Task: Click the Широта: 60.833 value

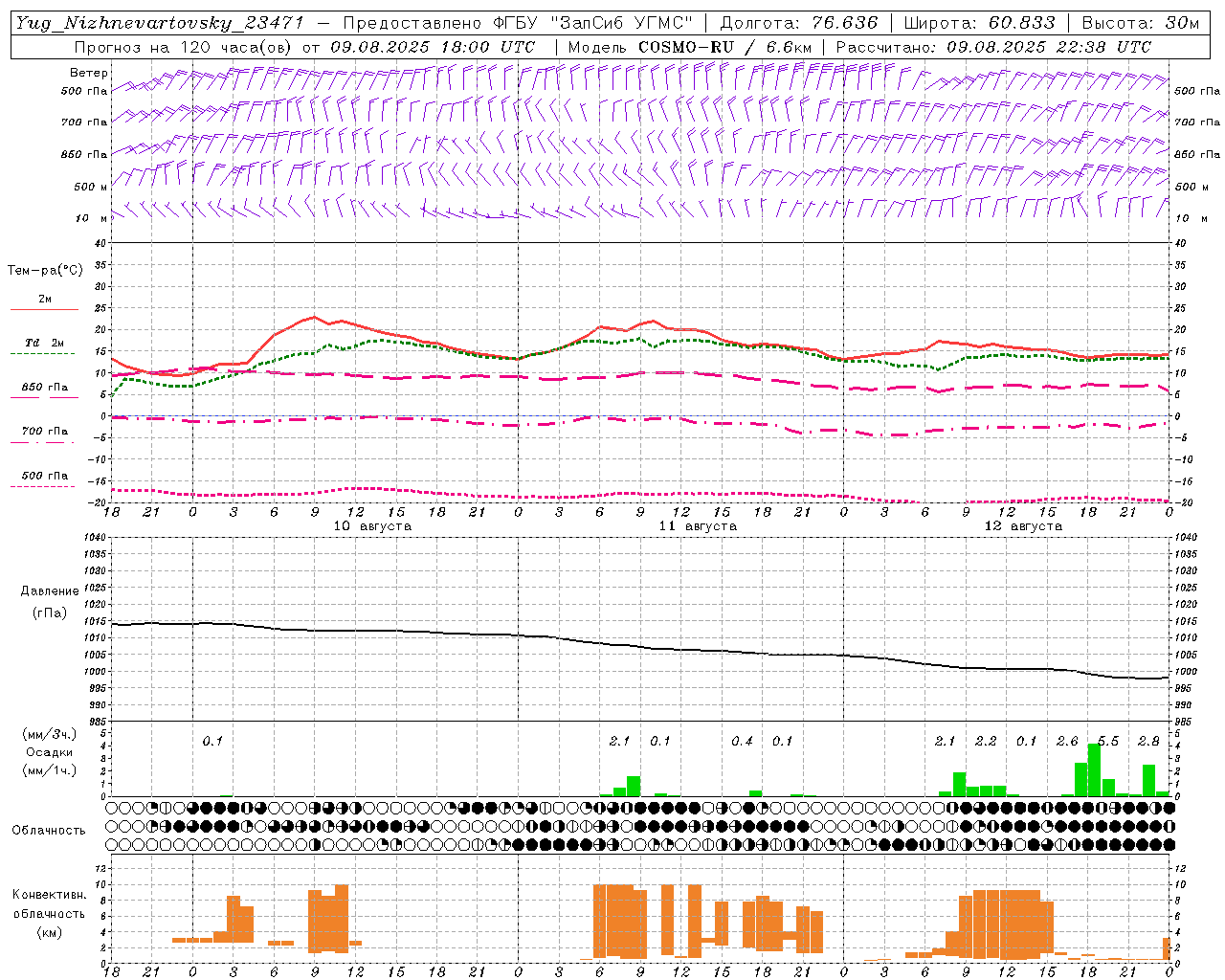Action: (979, 23)
